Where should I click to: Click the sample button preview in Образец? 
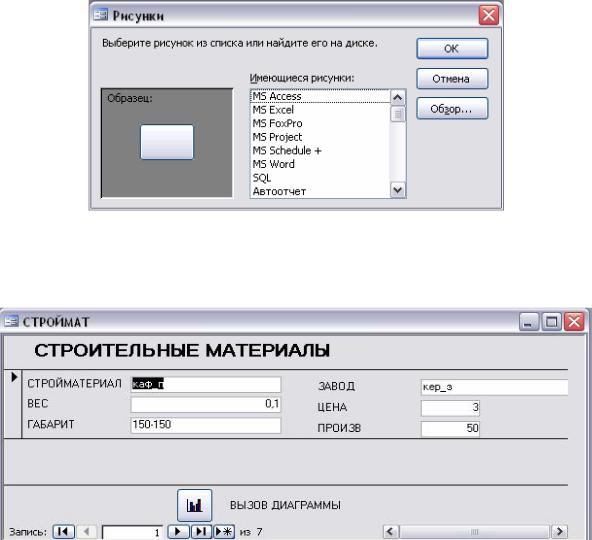click(x=167, y=142)
